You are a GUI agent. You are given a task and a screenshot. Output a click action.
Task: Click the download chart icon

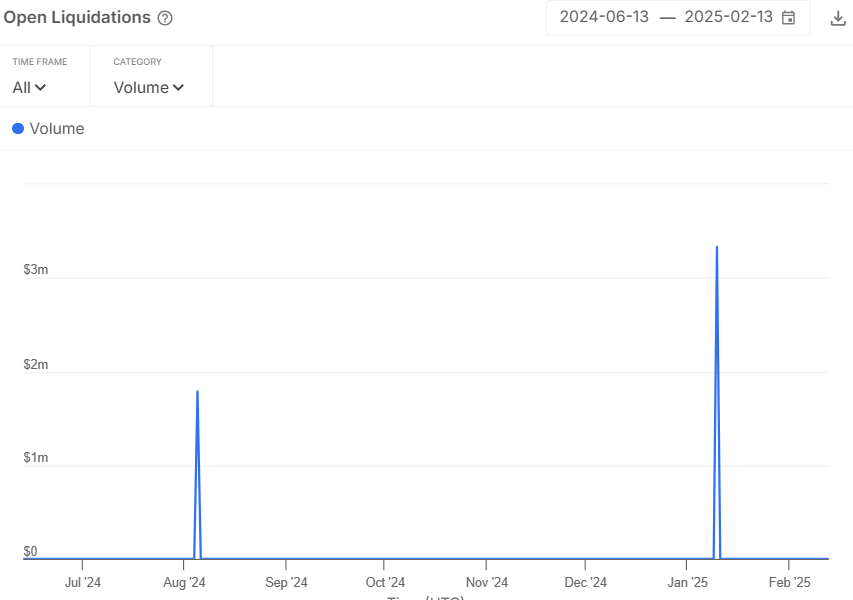tap(838, 18)
